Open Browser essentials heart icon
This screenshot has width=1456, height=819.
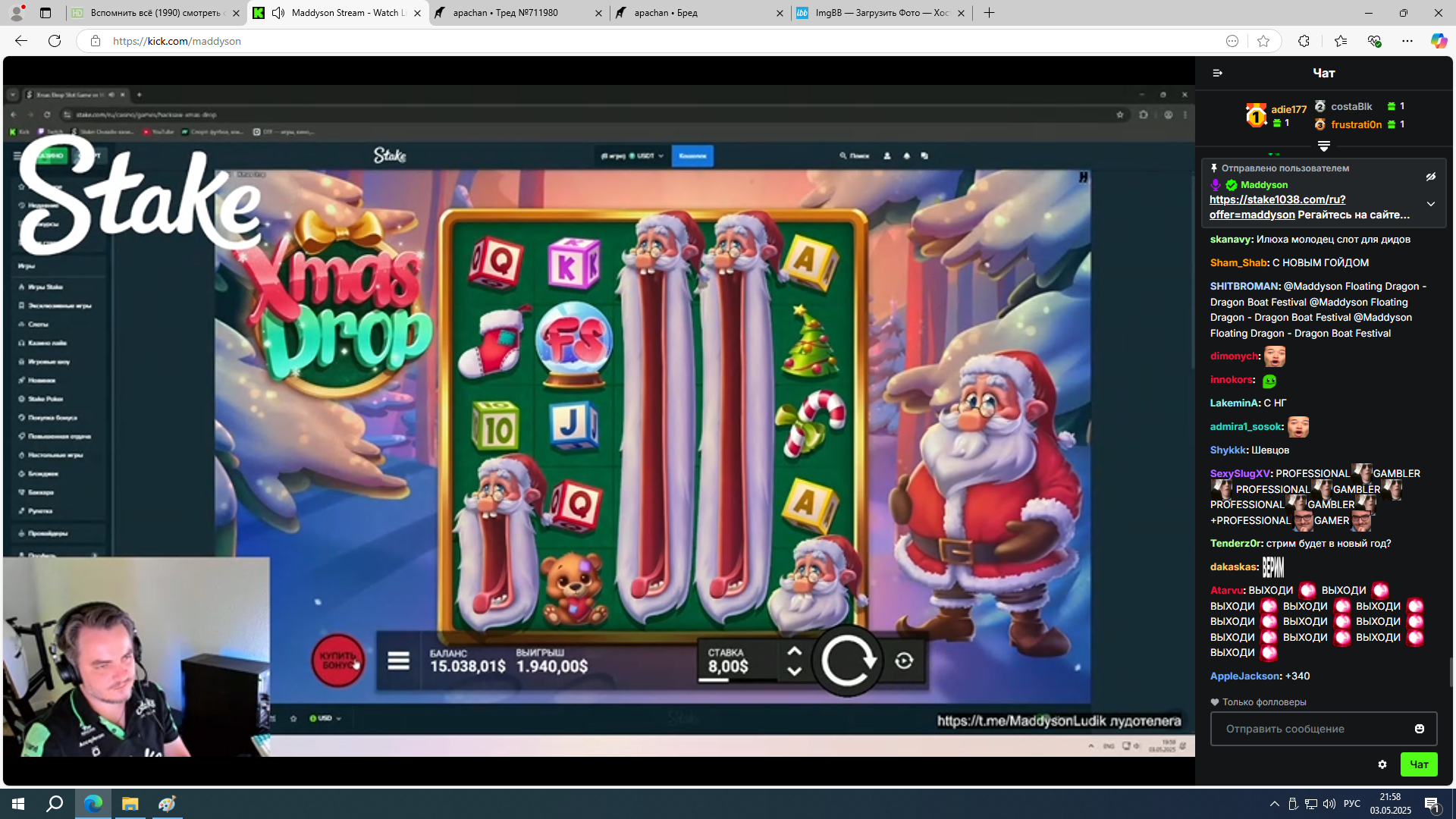[1374, 41]
